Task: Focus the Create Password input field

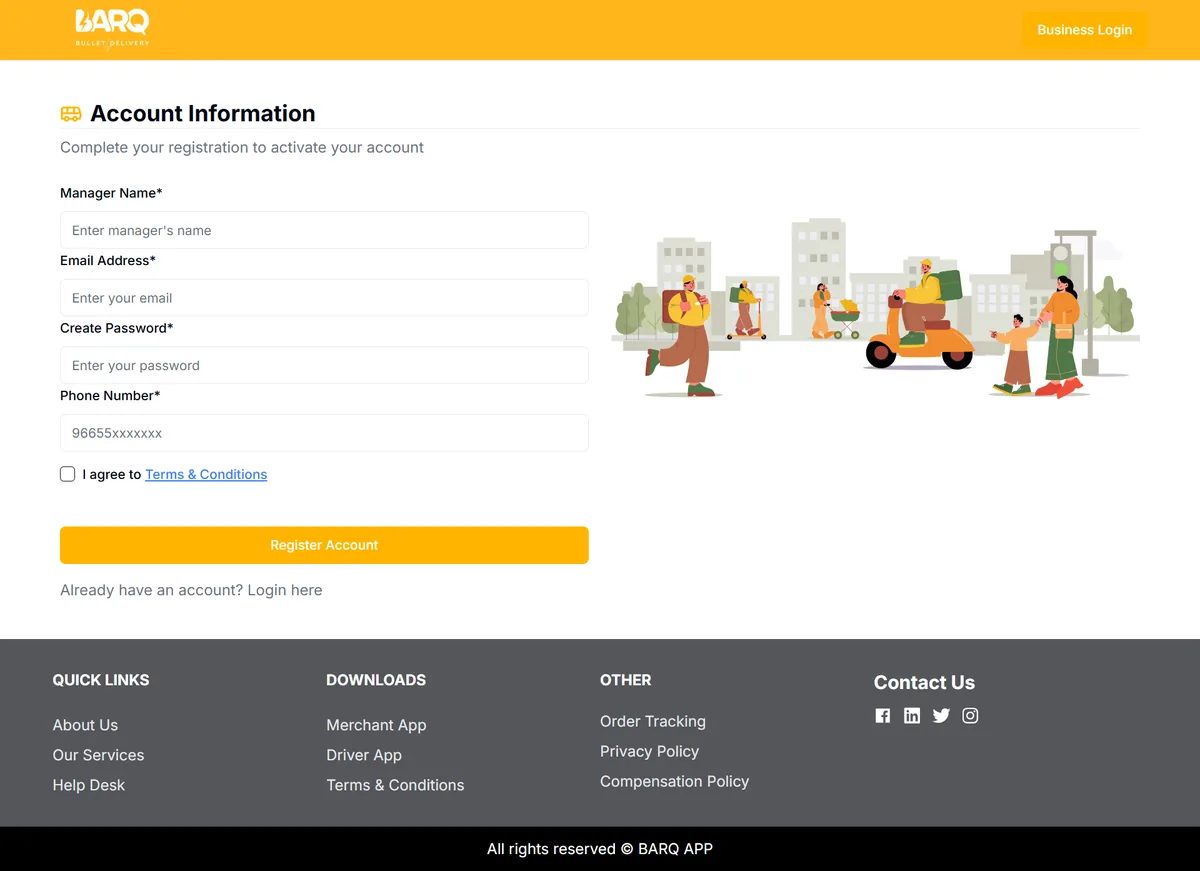Action: 324,365
